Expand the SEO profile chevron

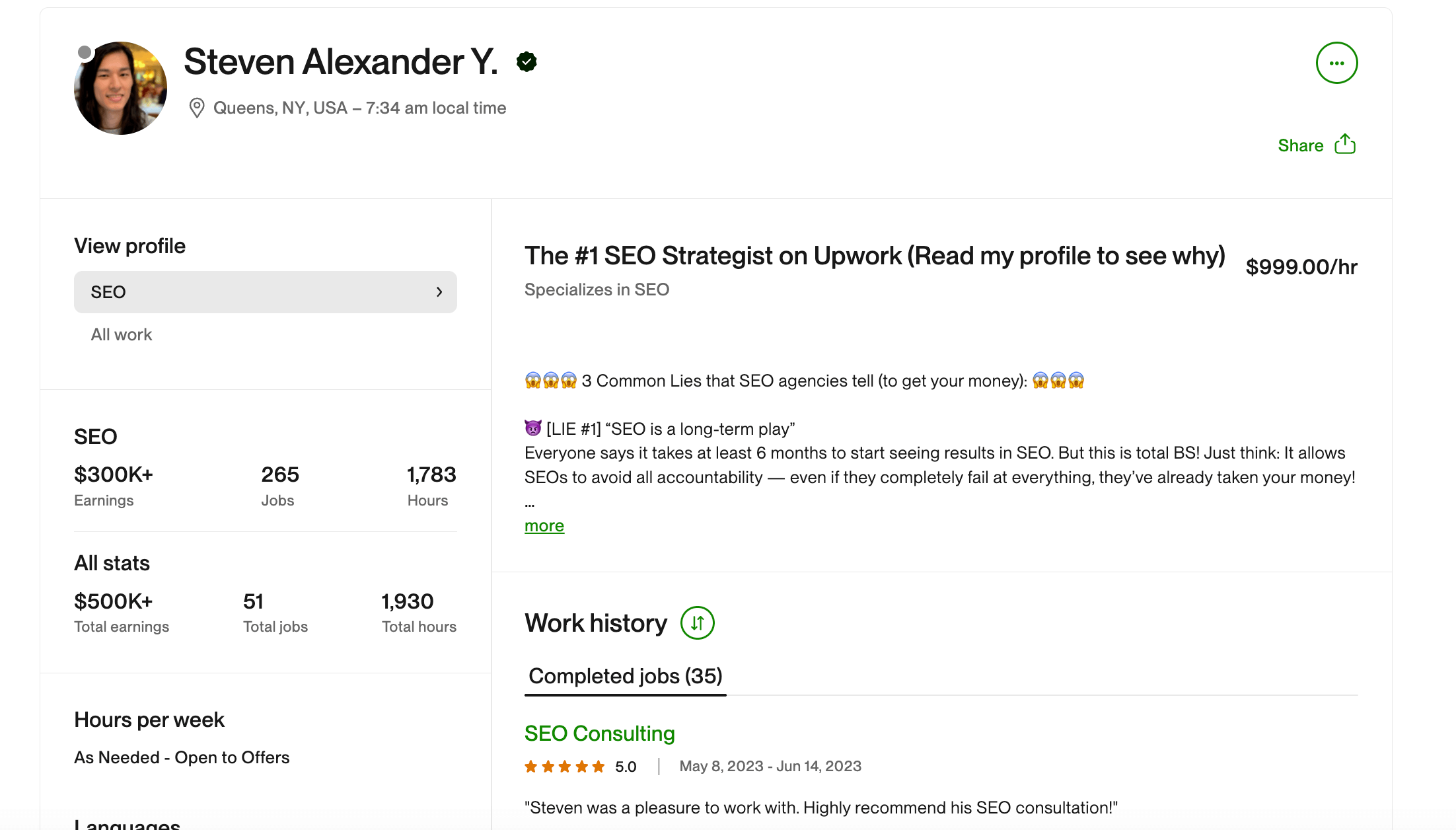tap(439, 292)
